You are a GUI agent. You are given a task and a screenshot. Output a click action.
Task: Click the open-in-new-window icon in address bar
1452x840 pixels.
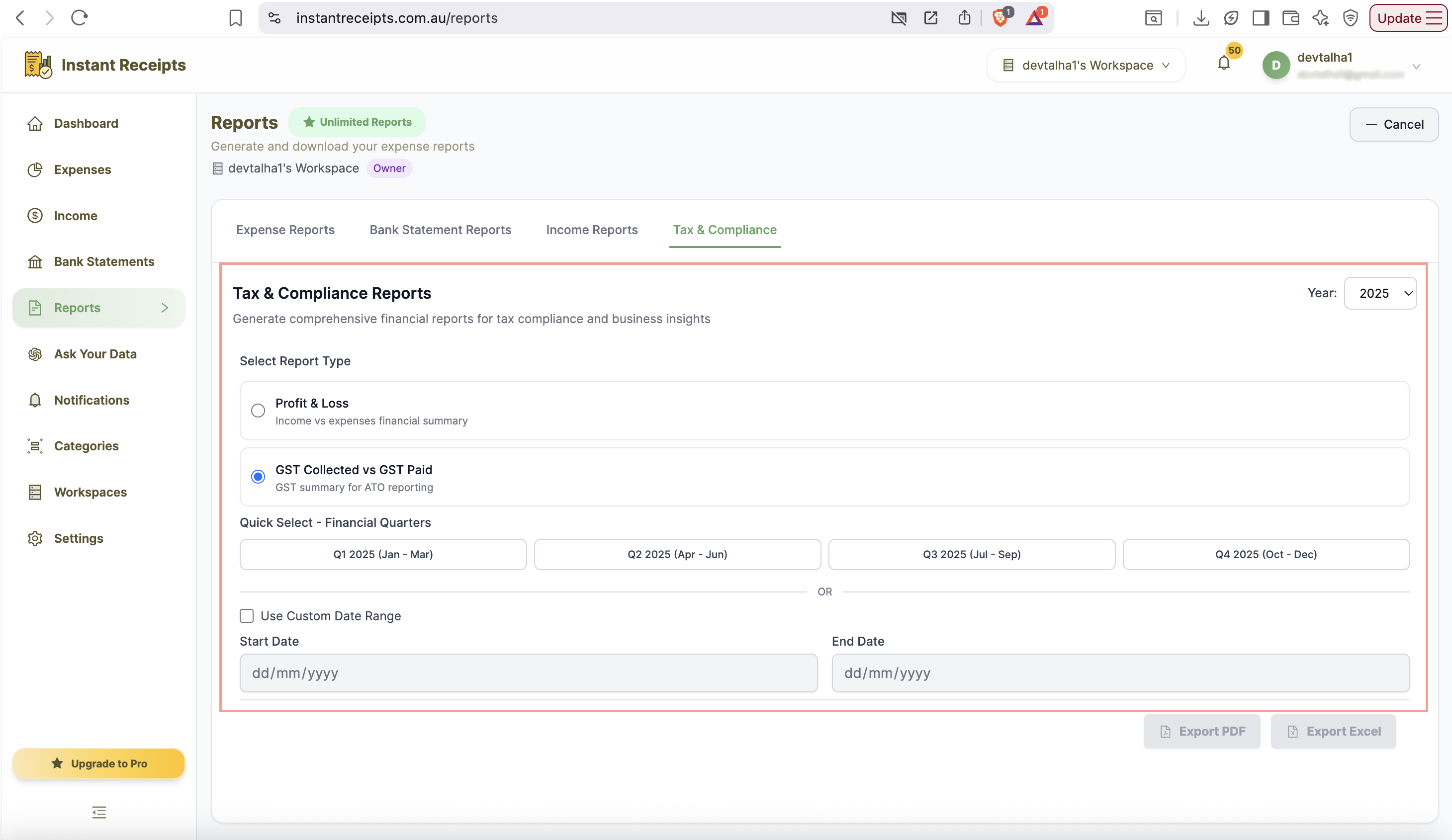pos(930,18)
